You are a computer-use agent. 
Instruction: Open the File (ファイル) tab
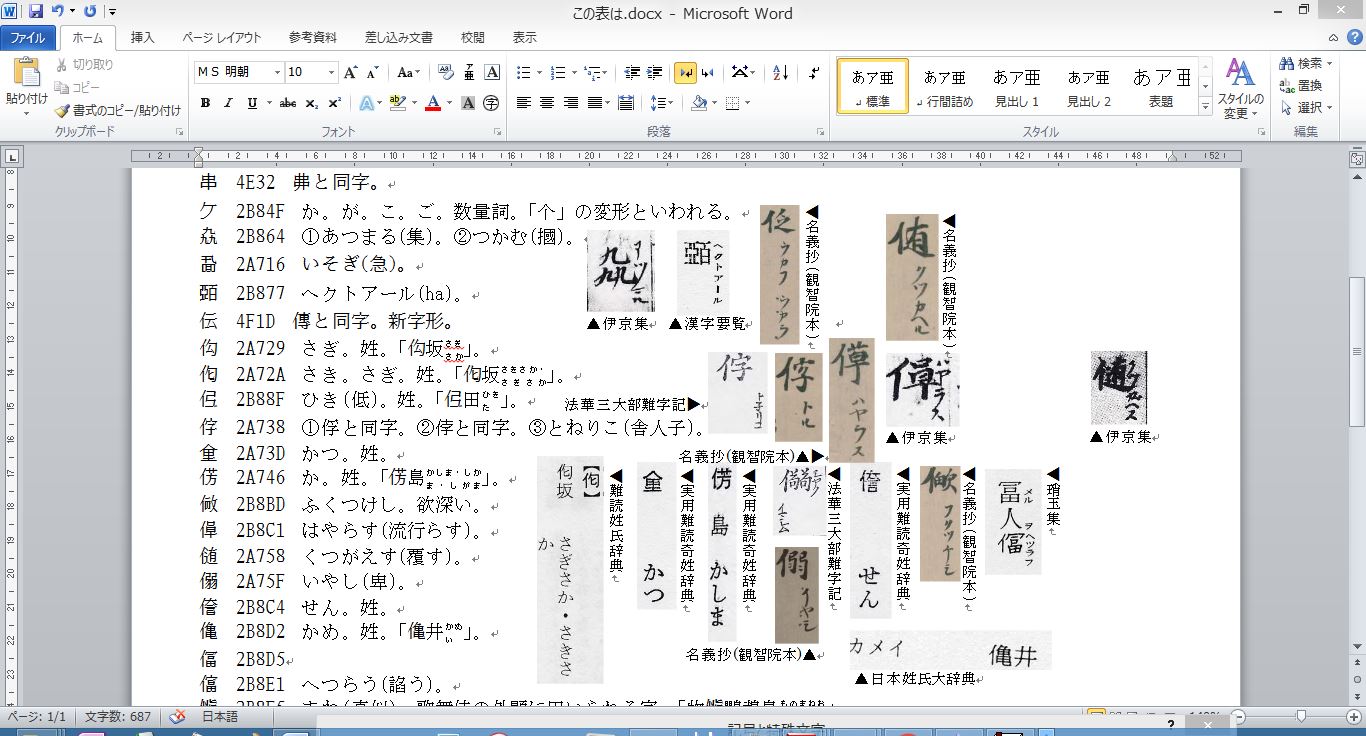coord(27,38)
